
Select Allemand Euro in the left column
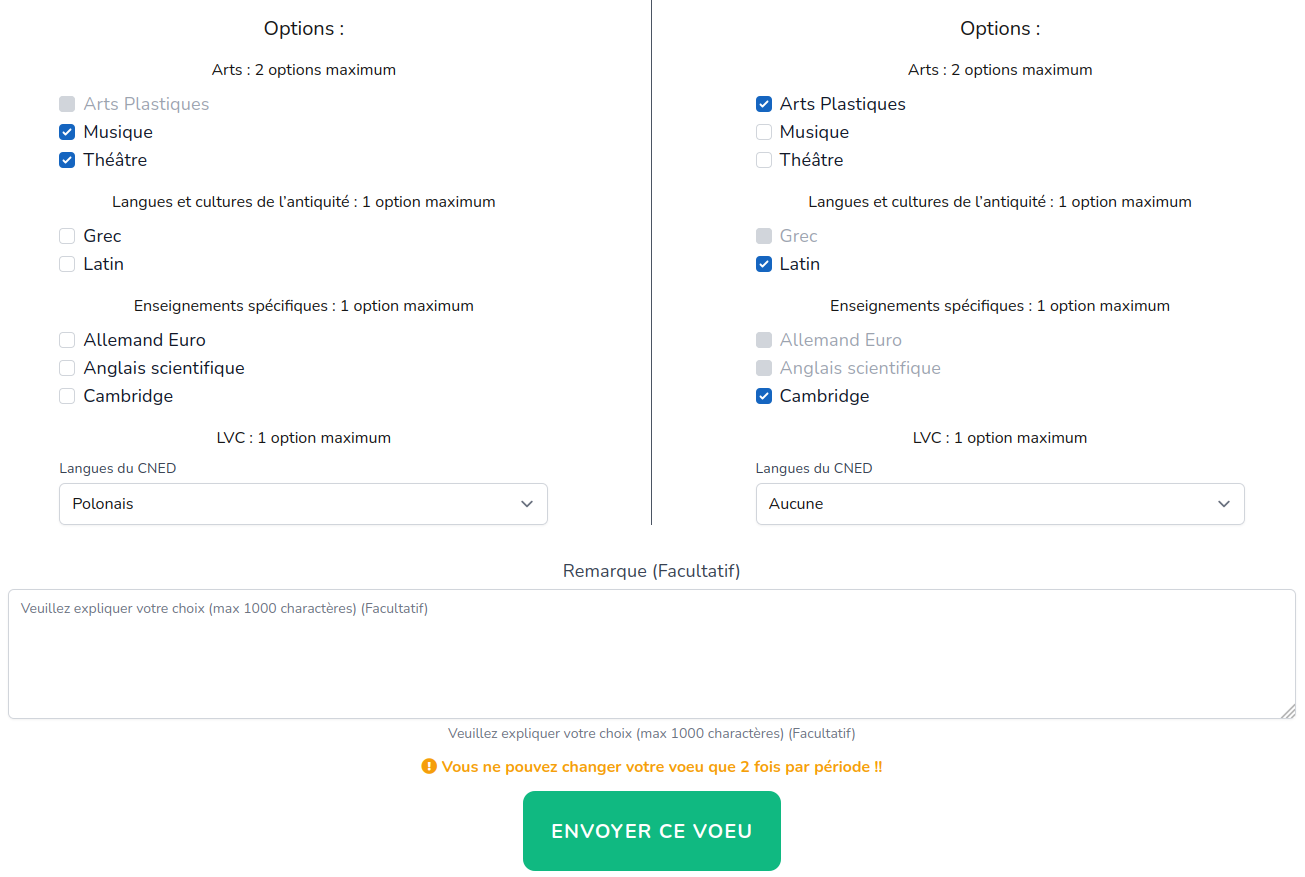click(x=67, y=340)
